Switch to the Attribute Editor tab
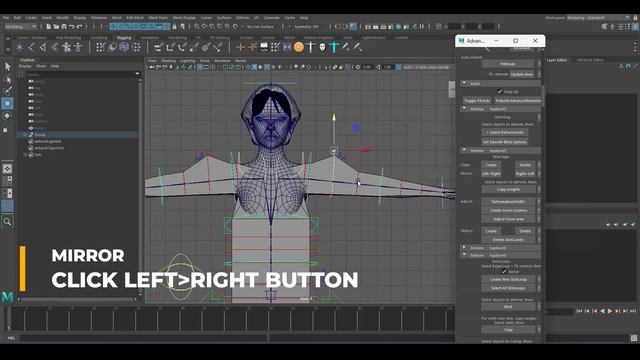Viewport: 640px width, 360px height. click(590, 60)
